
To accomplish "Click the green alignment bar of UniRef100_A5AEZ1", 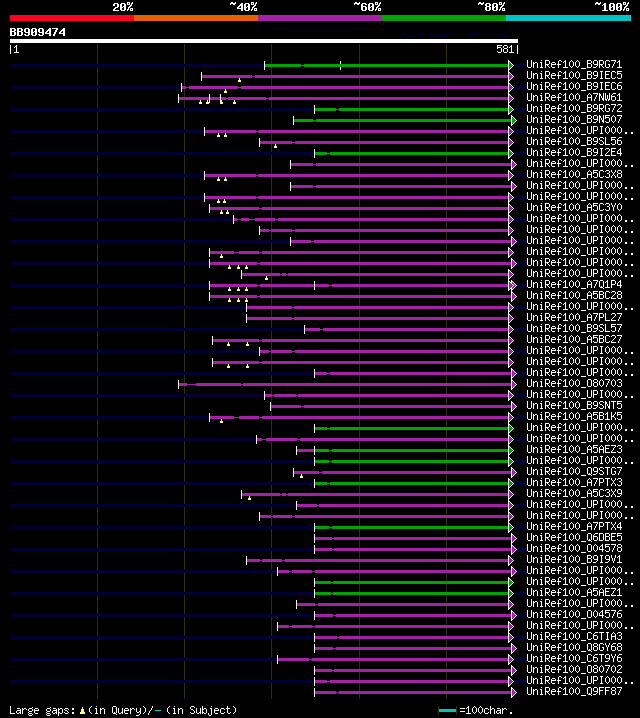I will [x=412, y=593].
